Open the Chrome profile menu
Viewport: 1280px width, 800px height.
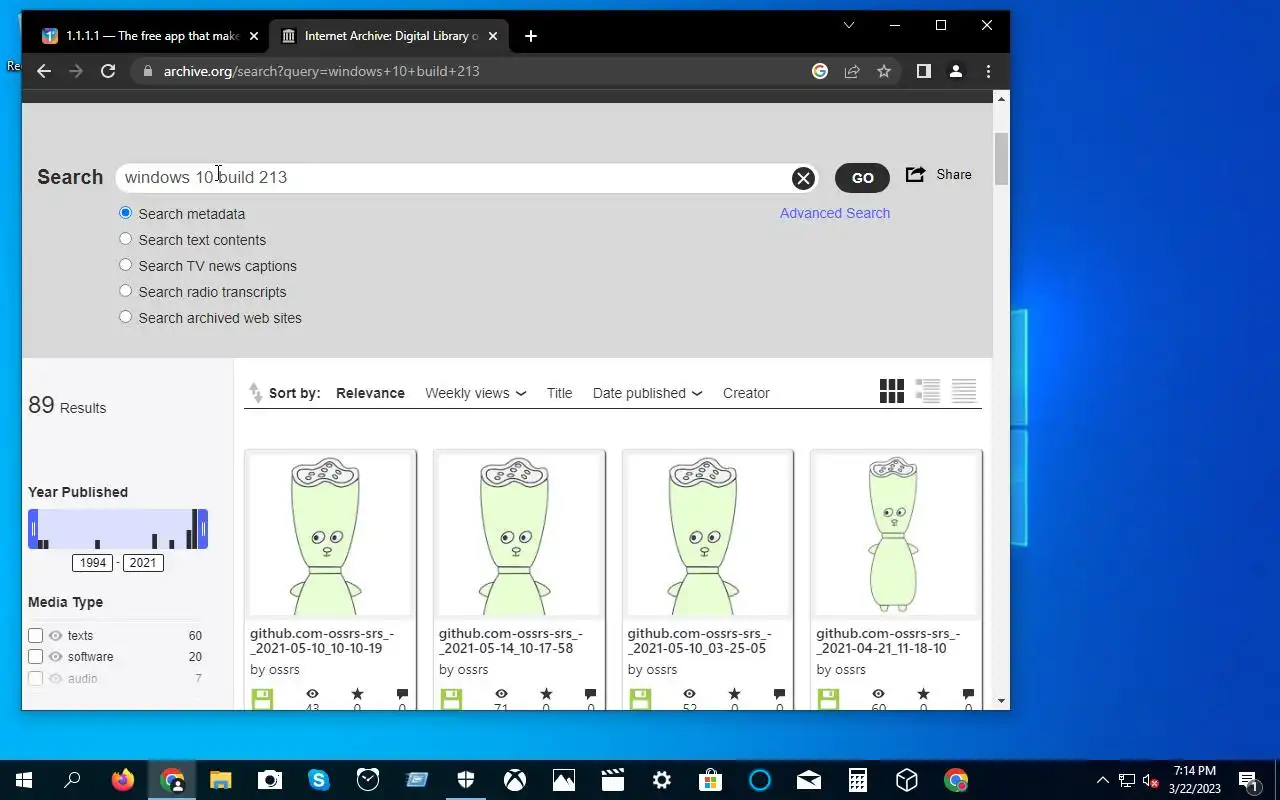956,71
